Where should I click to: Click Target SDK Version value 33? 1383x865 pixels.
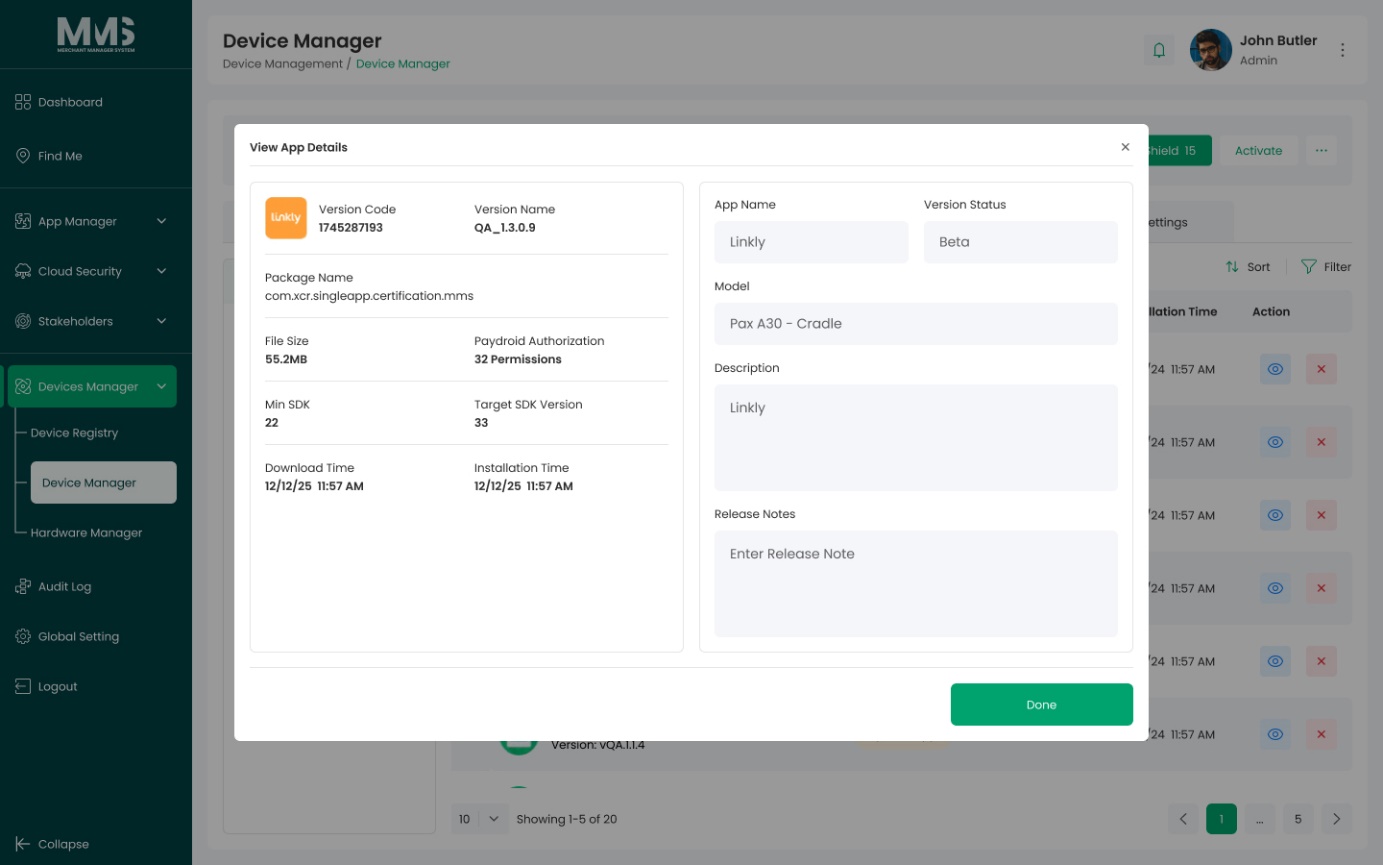point(481,423)
